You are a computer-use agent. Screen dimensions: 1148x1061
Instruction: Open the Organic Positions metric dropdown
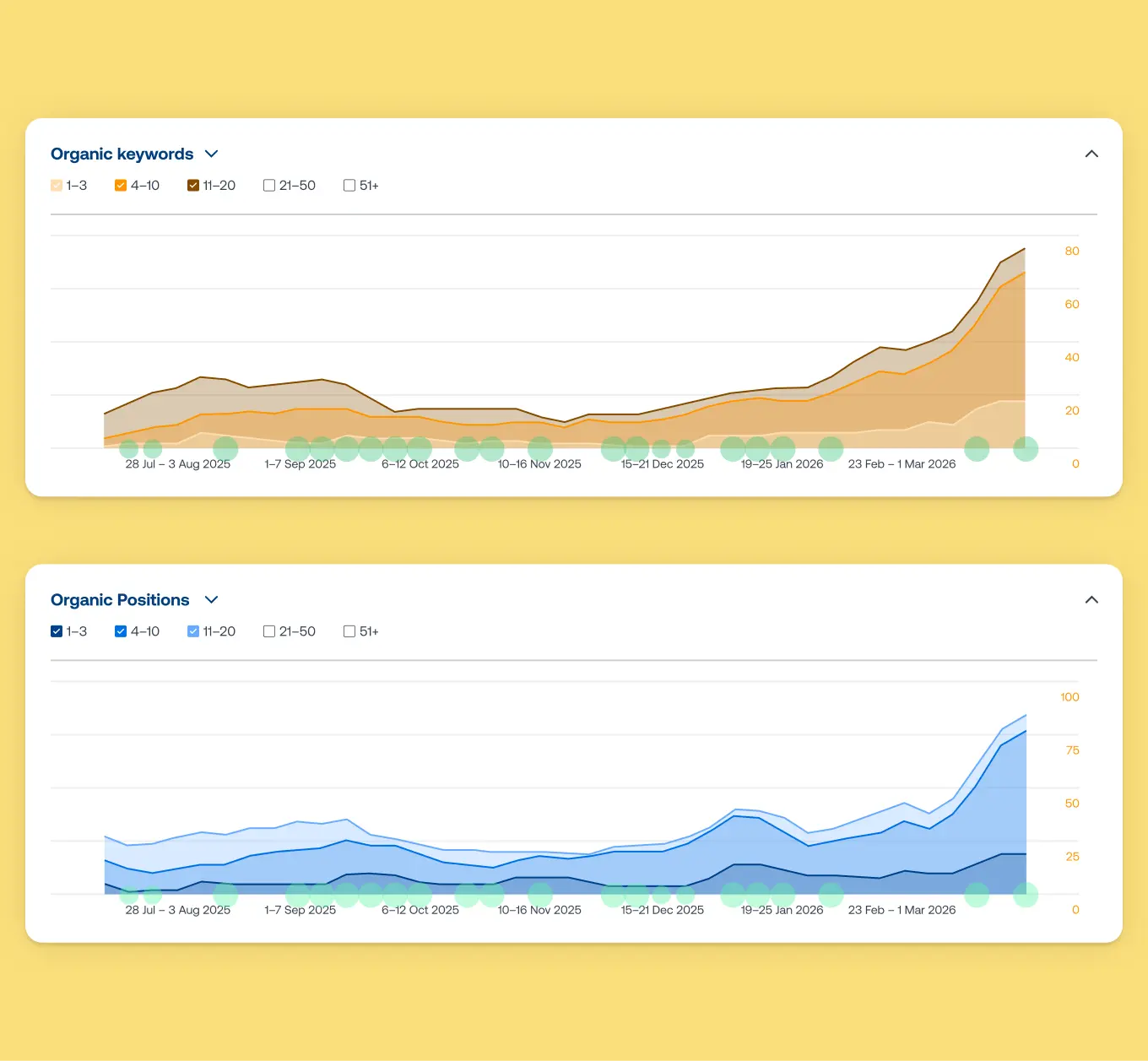pyautogui.click(x=211, y=599)
